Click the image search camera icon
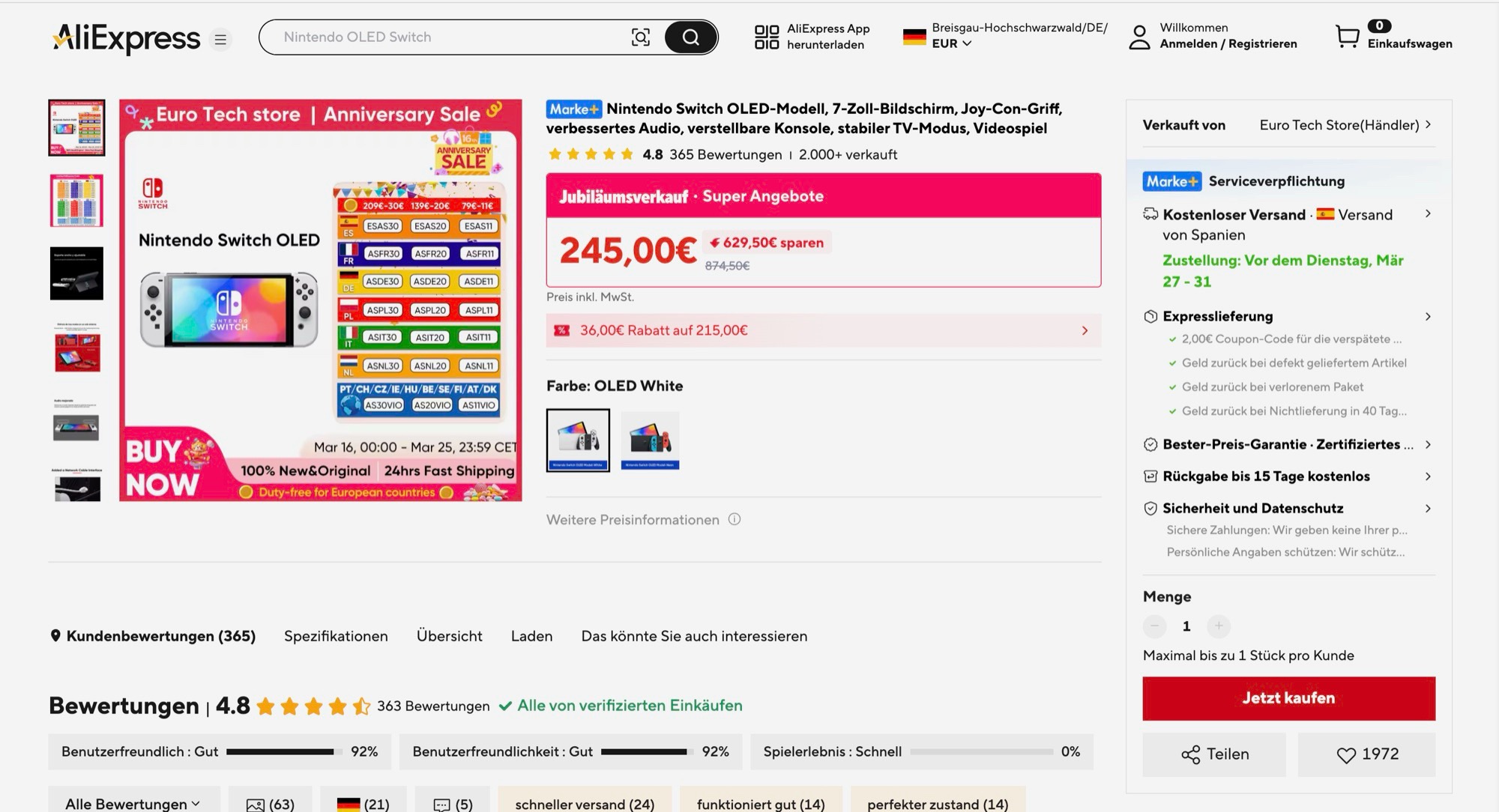Screen dimensions: 1499x812 click(x=640, y=37)
